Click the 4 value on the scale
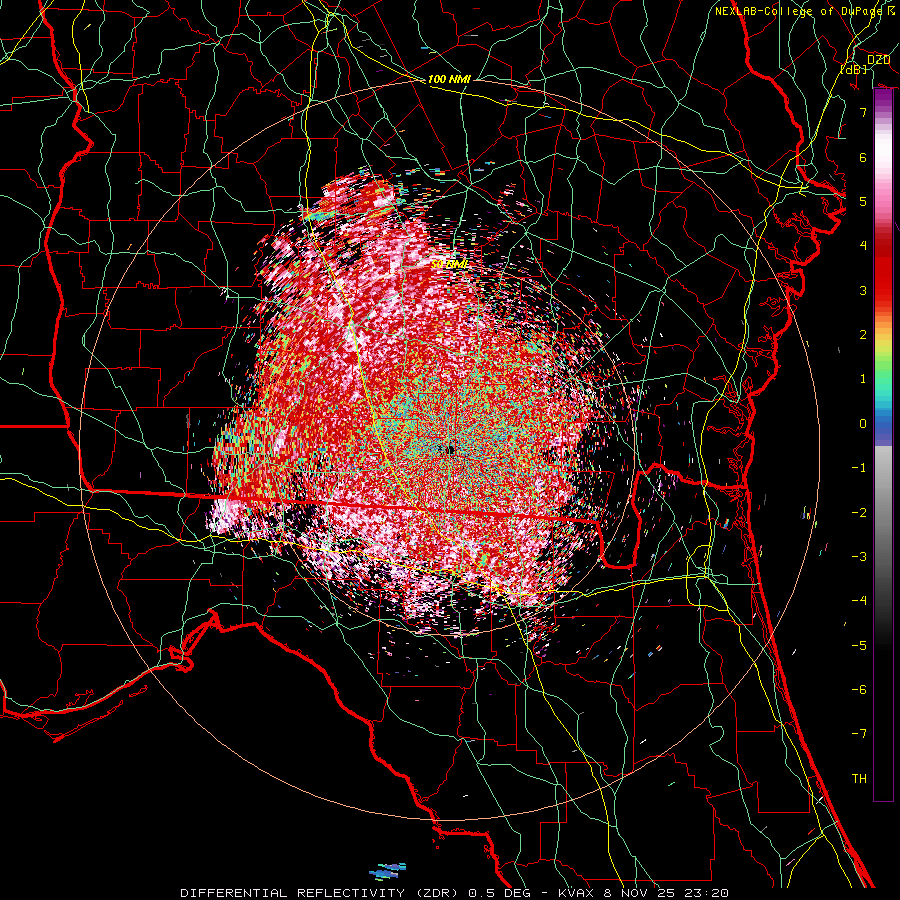This screenshot has width=900, height=900. click(863, 246)
